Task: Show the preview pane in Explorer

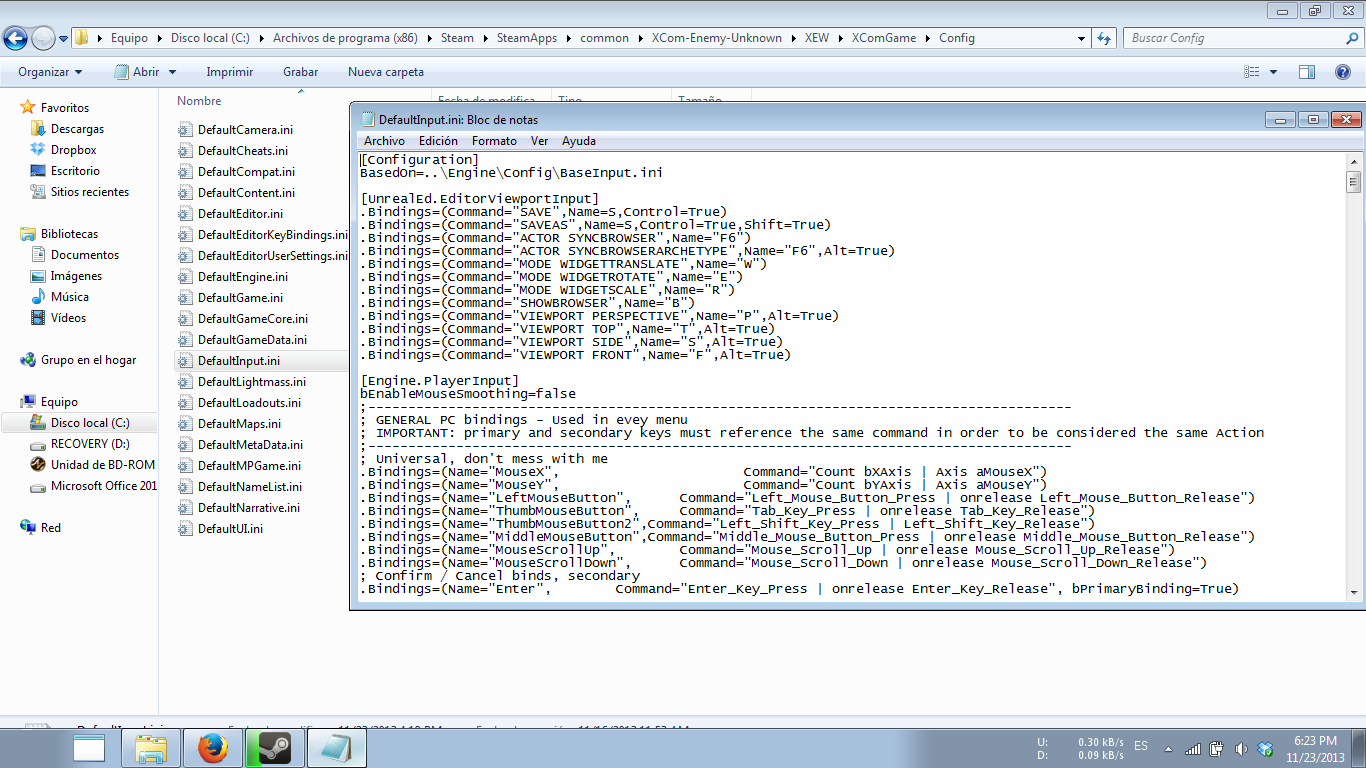Action: [1307, 72]
